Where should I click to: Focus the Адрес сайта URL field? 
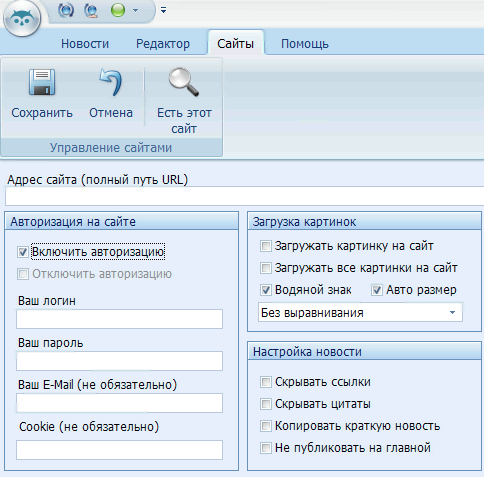(244, 196)
